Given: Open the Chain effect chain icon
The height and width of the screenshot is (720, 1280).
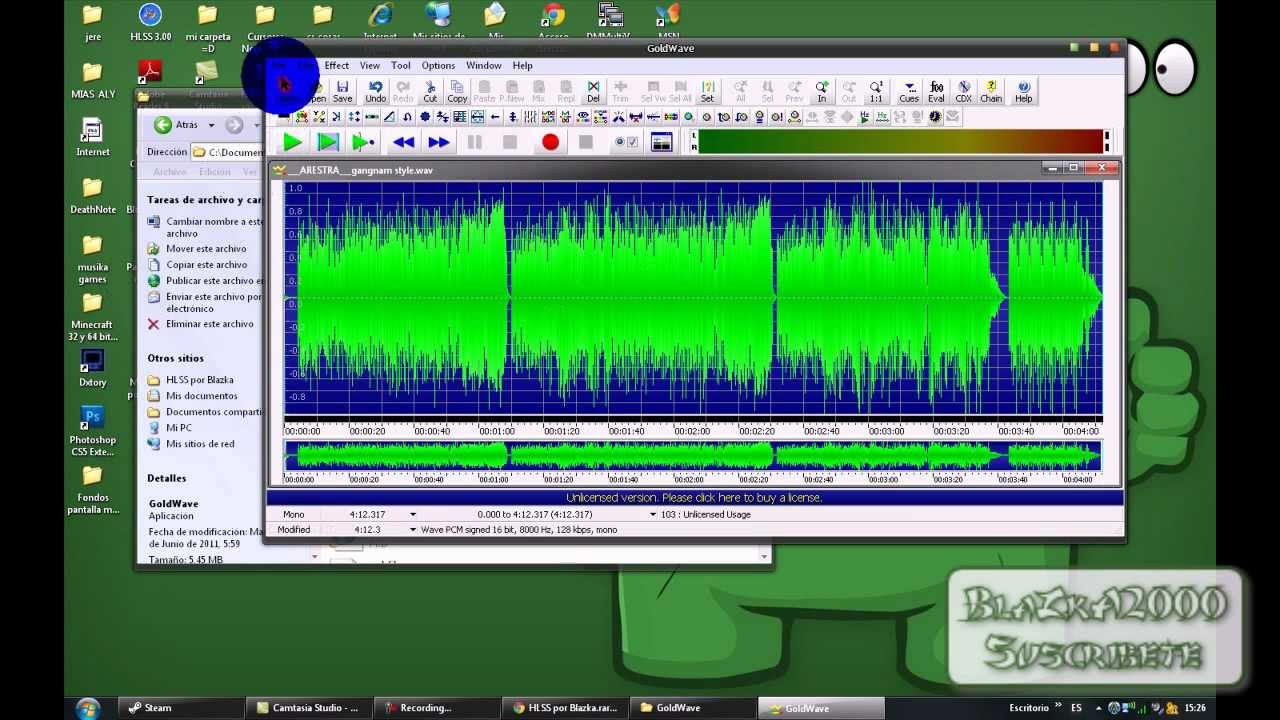Looking at the screenshot, I should pos(991,92).
